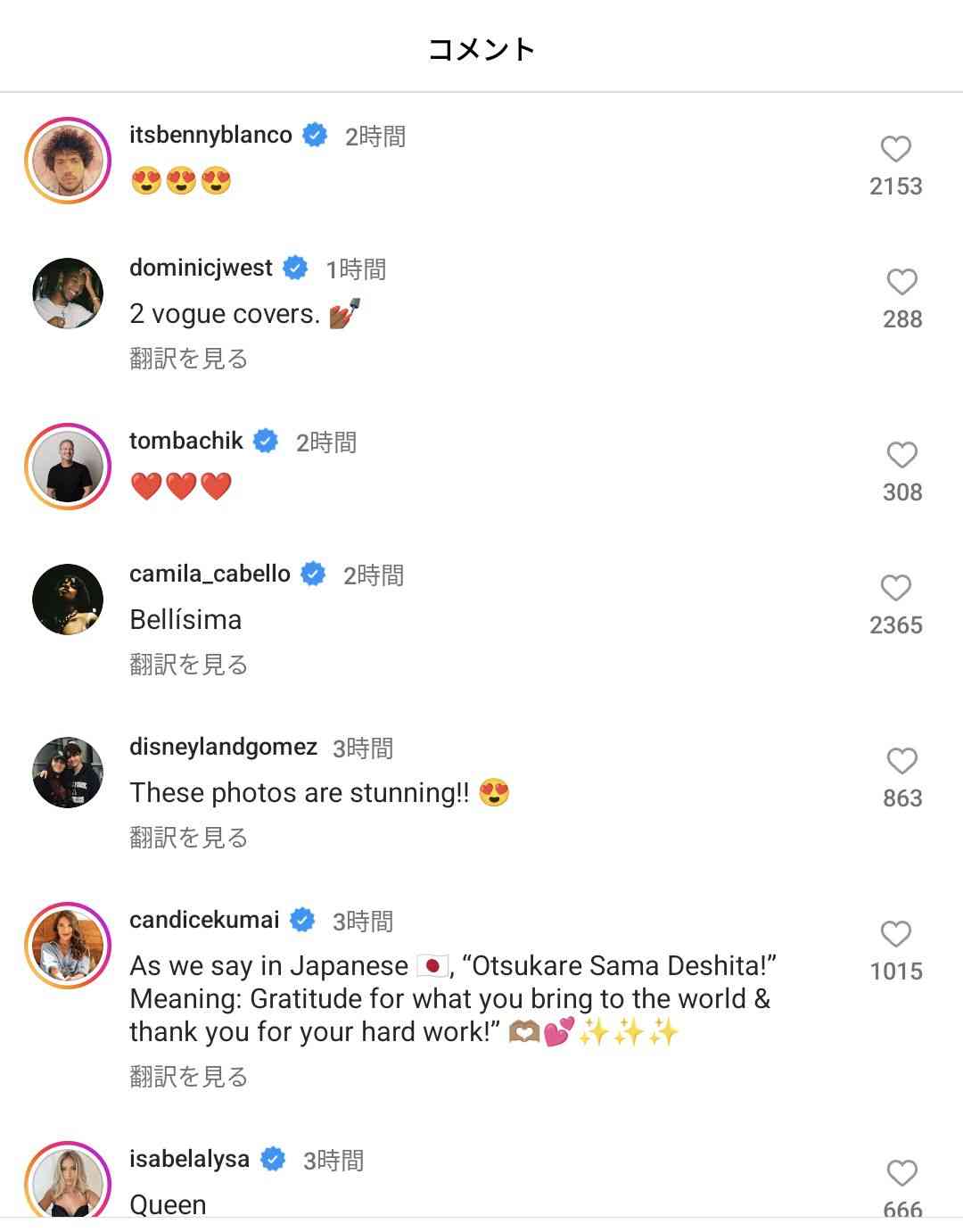Open the disneylandgomez username link
Image resolution: width=963 pixels, height=1232 pixels.
point(223,747)
